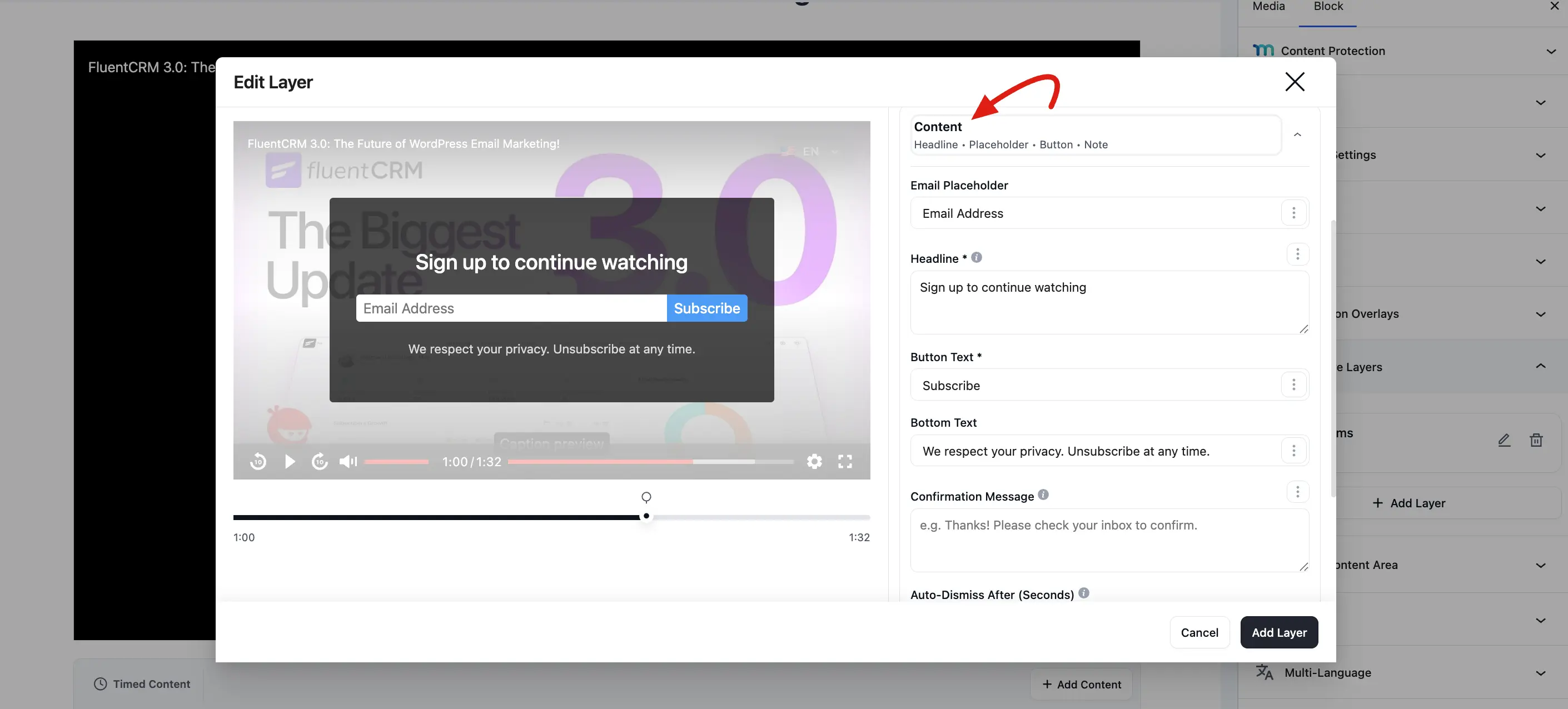Click the Subscribe button in the preview
The height and width of the screenshot is (709, 1568).
coord(706,308)
